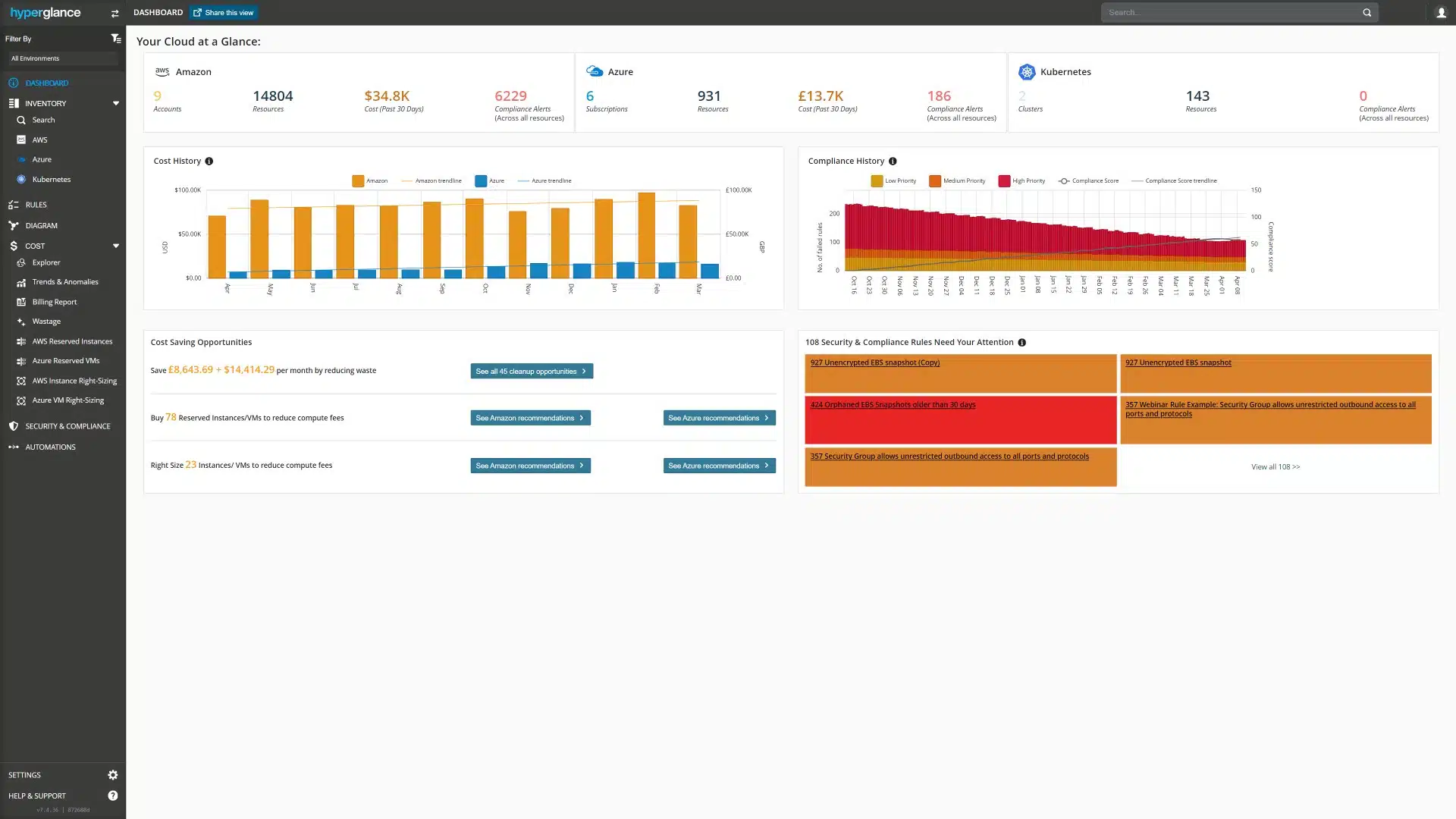1456x819 pixels.
Task: Click the 6229 Amazon Compliance Alerts value
Action: 510,96
